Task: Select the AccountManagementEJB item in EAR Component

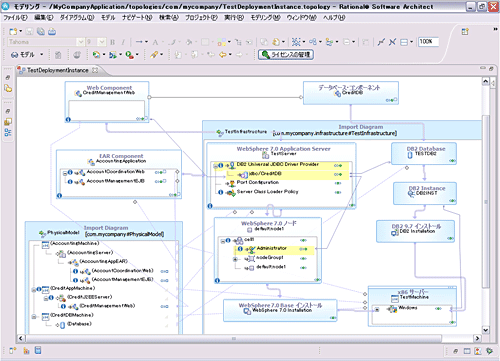Action: tap(115, 181)
